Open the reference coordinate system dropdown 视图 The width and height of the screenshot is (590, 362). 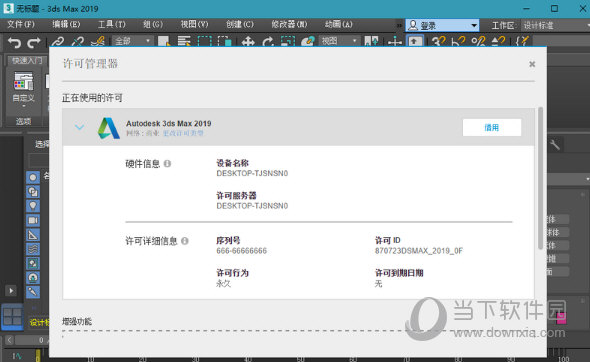click(339, 41)
